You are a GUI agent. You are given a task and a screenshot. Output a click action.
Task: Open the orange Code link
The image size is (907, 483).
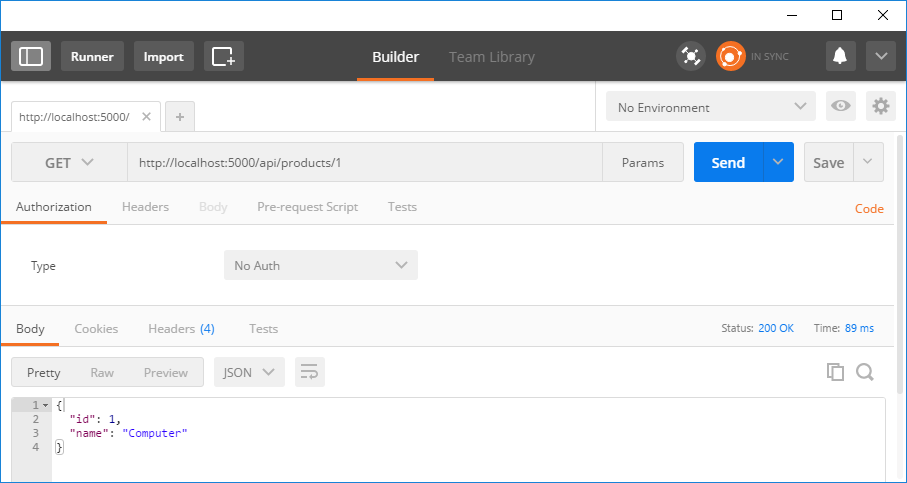(x=868, y=208)
